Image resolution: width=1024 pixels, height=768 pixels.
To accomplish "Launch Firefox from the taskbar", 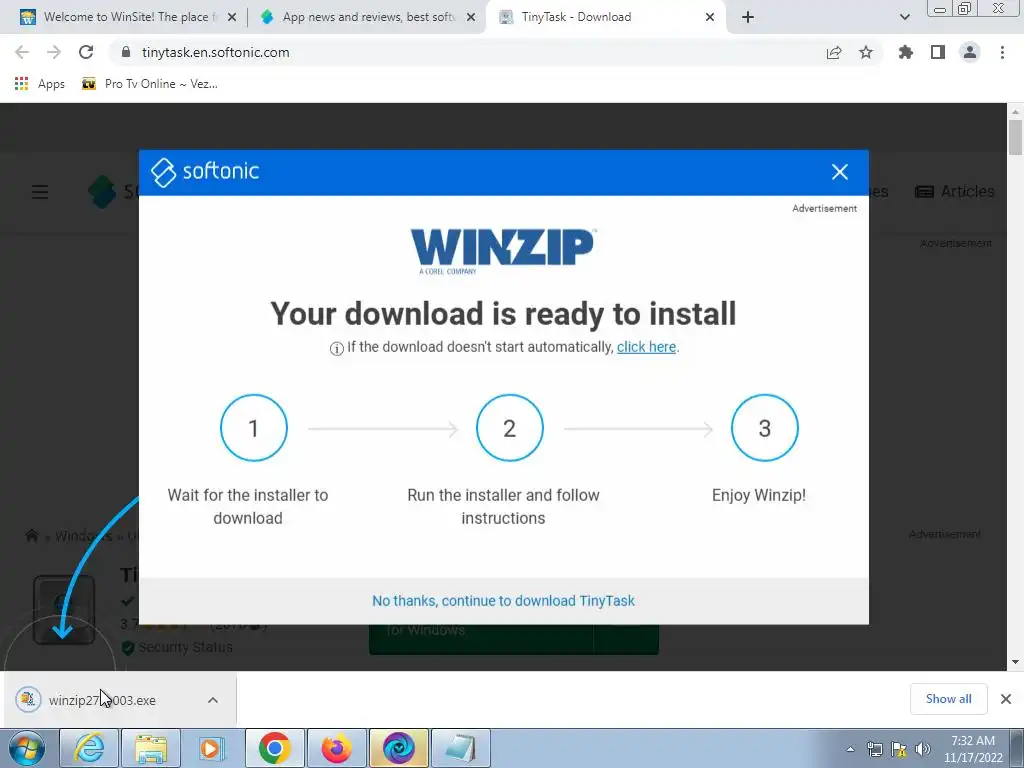I will 336,748.
